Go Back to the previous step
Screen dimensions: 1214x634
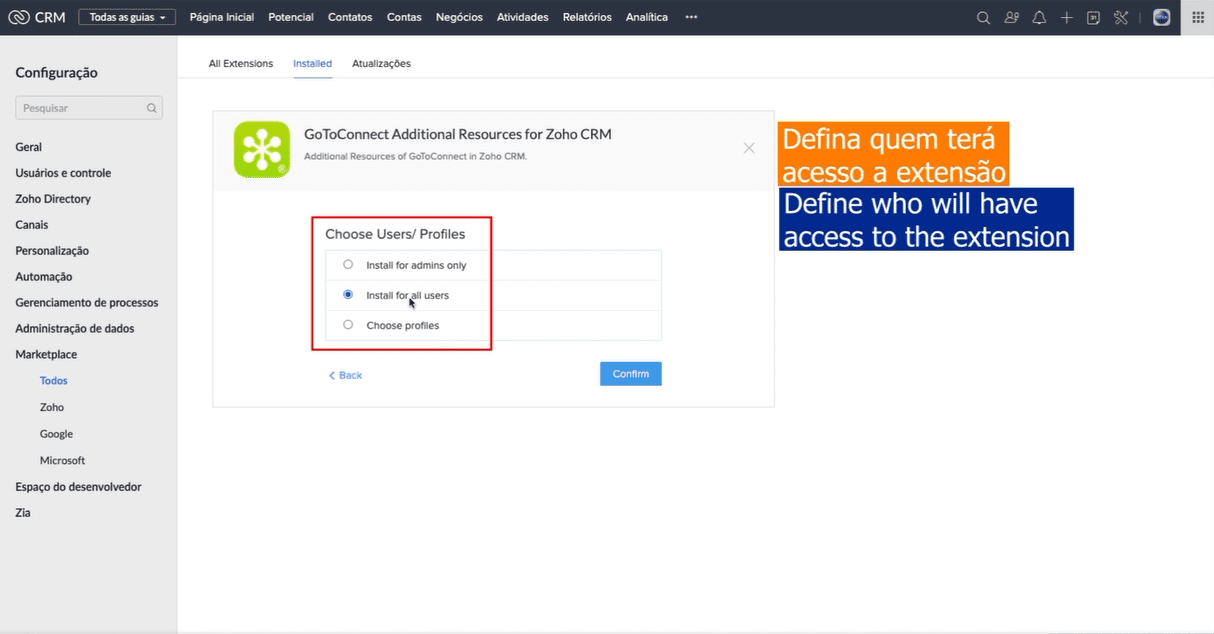click(x=345, y=375)
